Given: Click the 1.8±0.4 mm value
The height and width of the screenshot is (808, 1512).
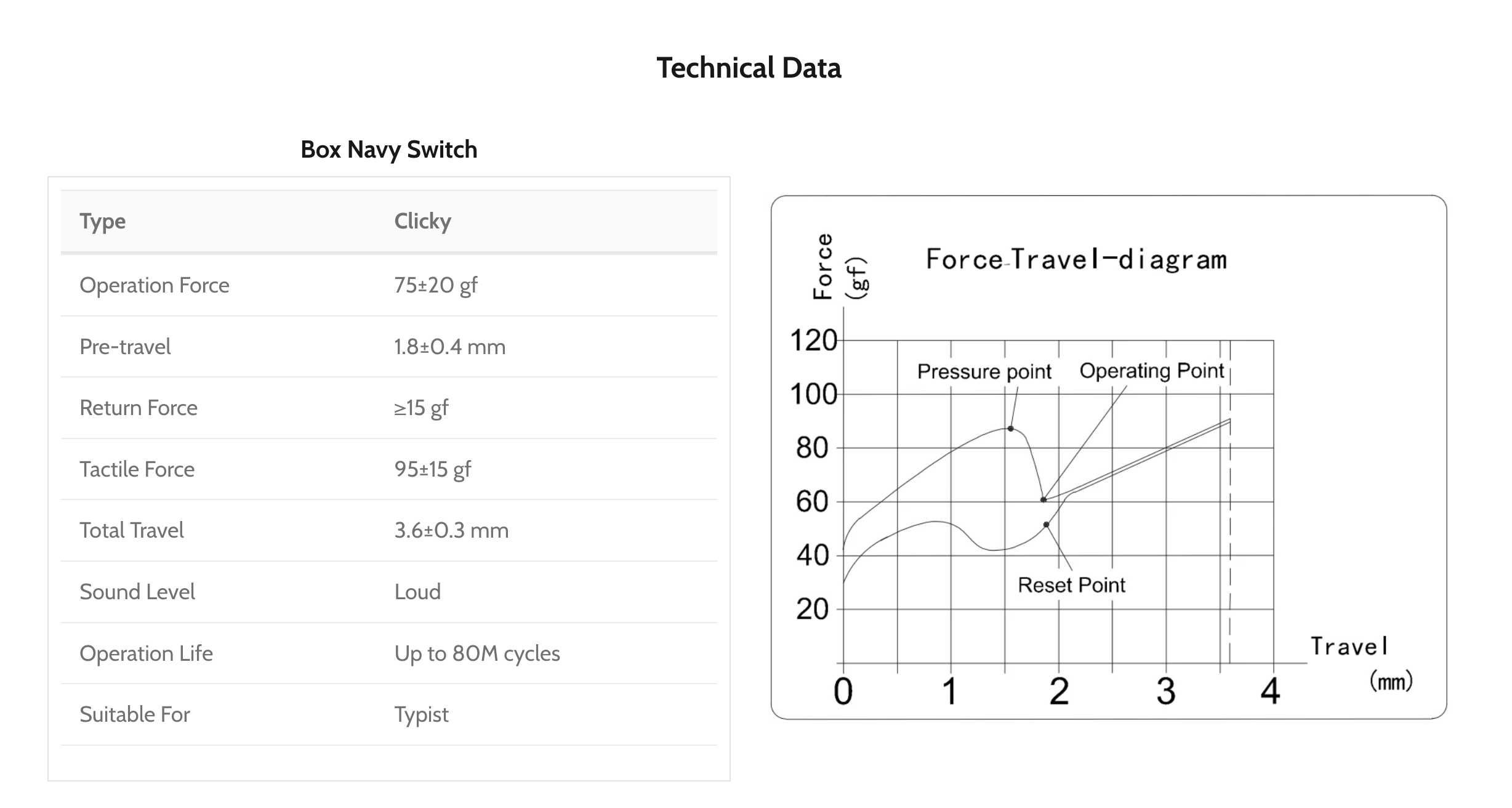Looking at the screenshot, I should coord(450,347).
